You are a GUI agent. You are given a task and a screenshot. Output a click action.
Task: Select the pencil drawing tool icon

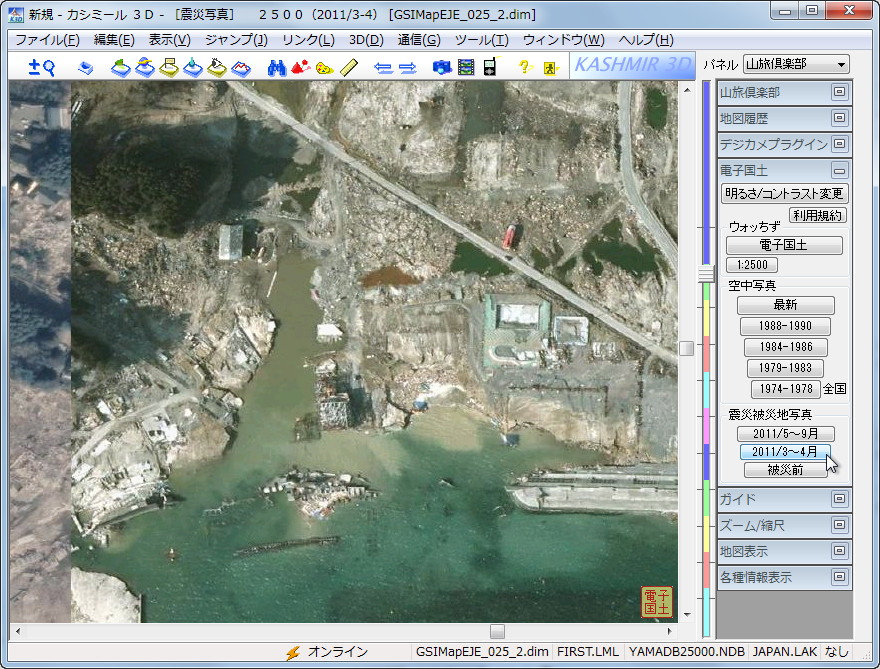[349, 66]
